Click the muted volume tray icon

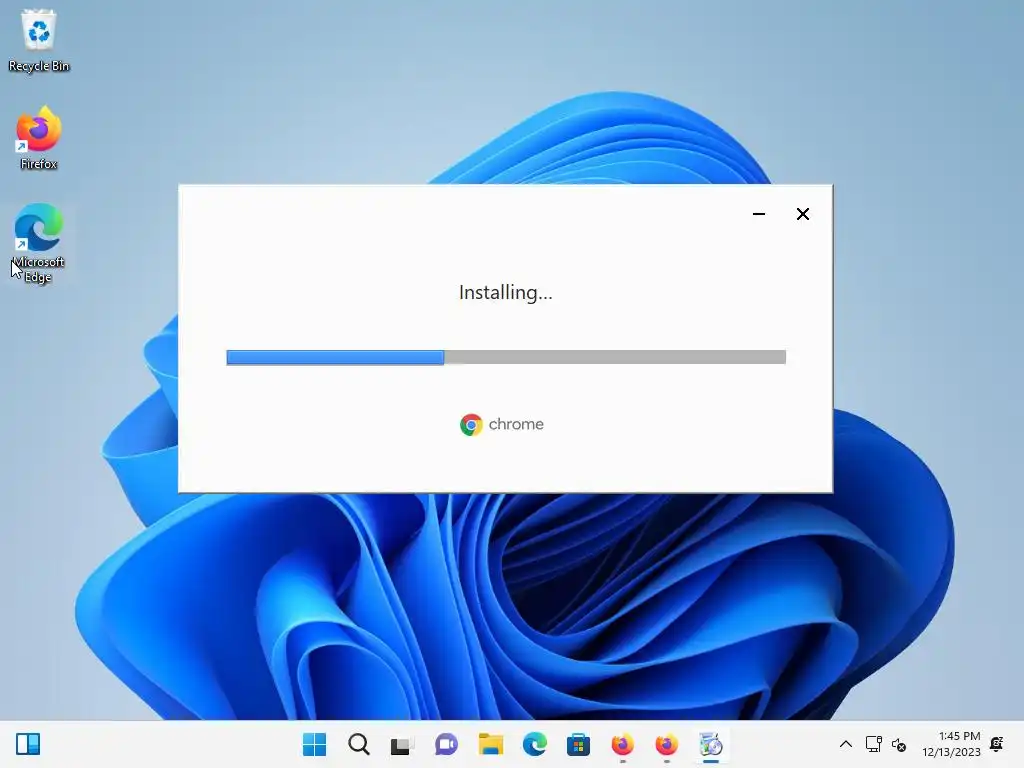tap(899, 744)
